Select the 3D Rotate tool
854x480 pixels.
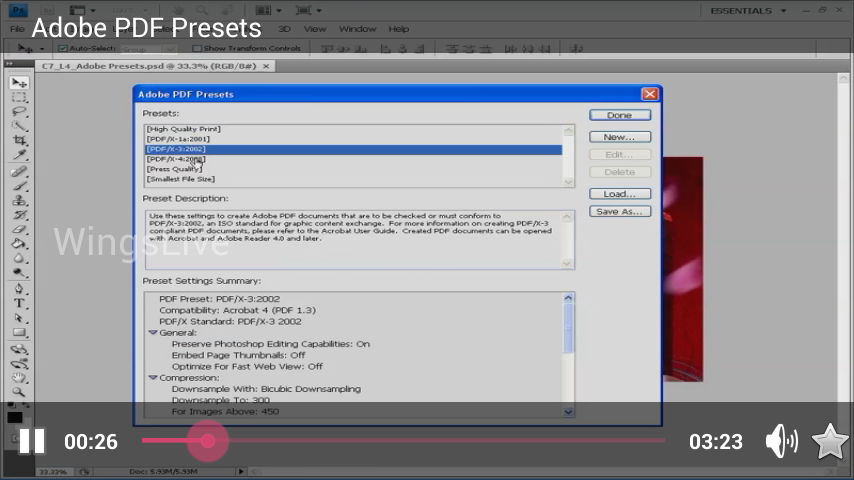[x=19, y=349]
